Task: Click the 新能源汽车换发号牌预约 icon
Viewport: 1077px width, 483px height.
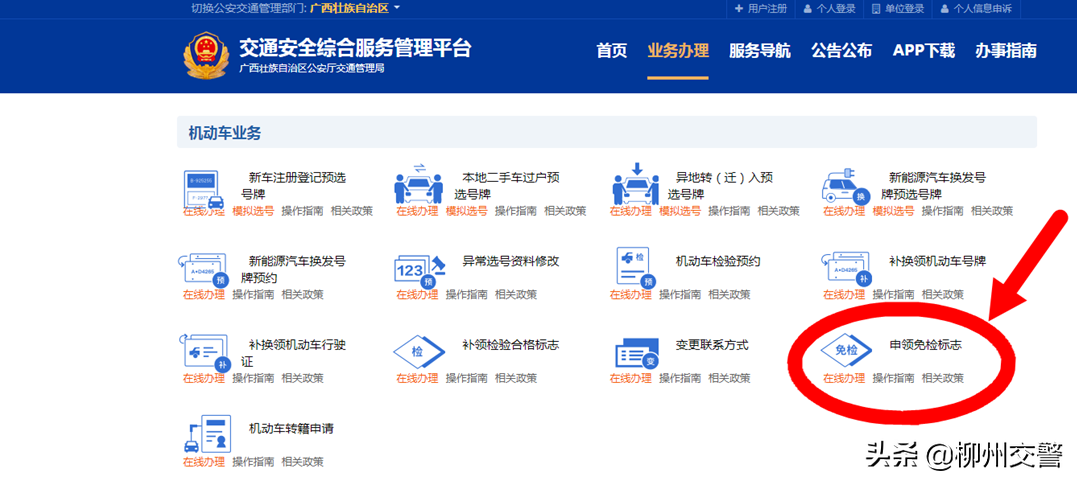Action: pos(204,270)
